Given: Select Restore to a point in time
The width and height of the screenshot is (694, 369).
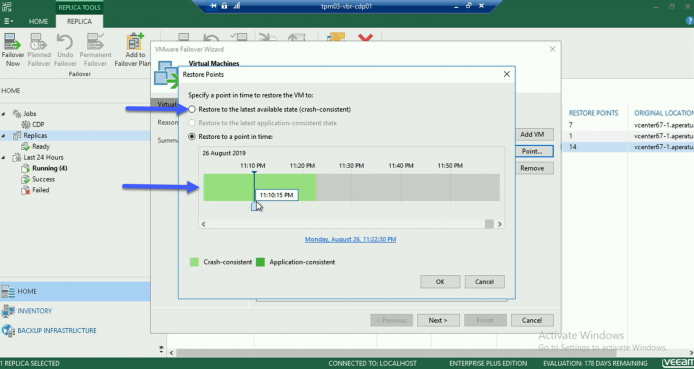Looking at the screenshot, I should [x=192, y=137].
